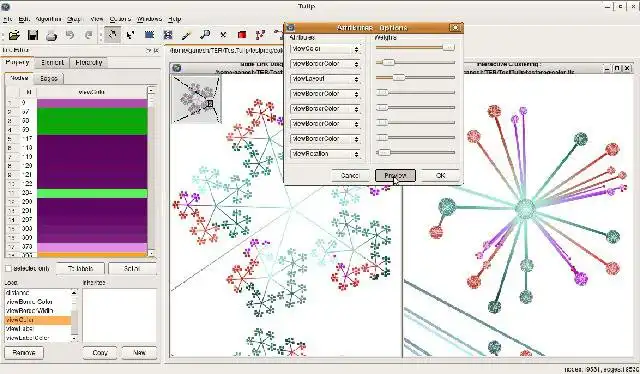Image resolution: width=640 pixels, height=374 pixels.
Task: Select the magnifying glass zoom tool
Action: pyautogui.click(x=205, y=35)
